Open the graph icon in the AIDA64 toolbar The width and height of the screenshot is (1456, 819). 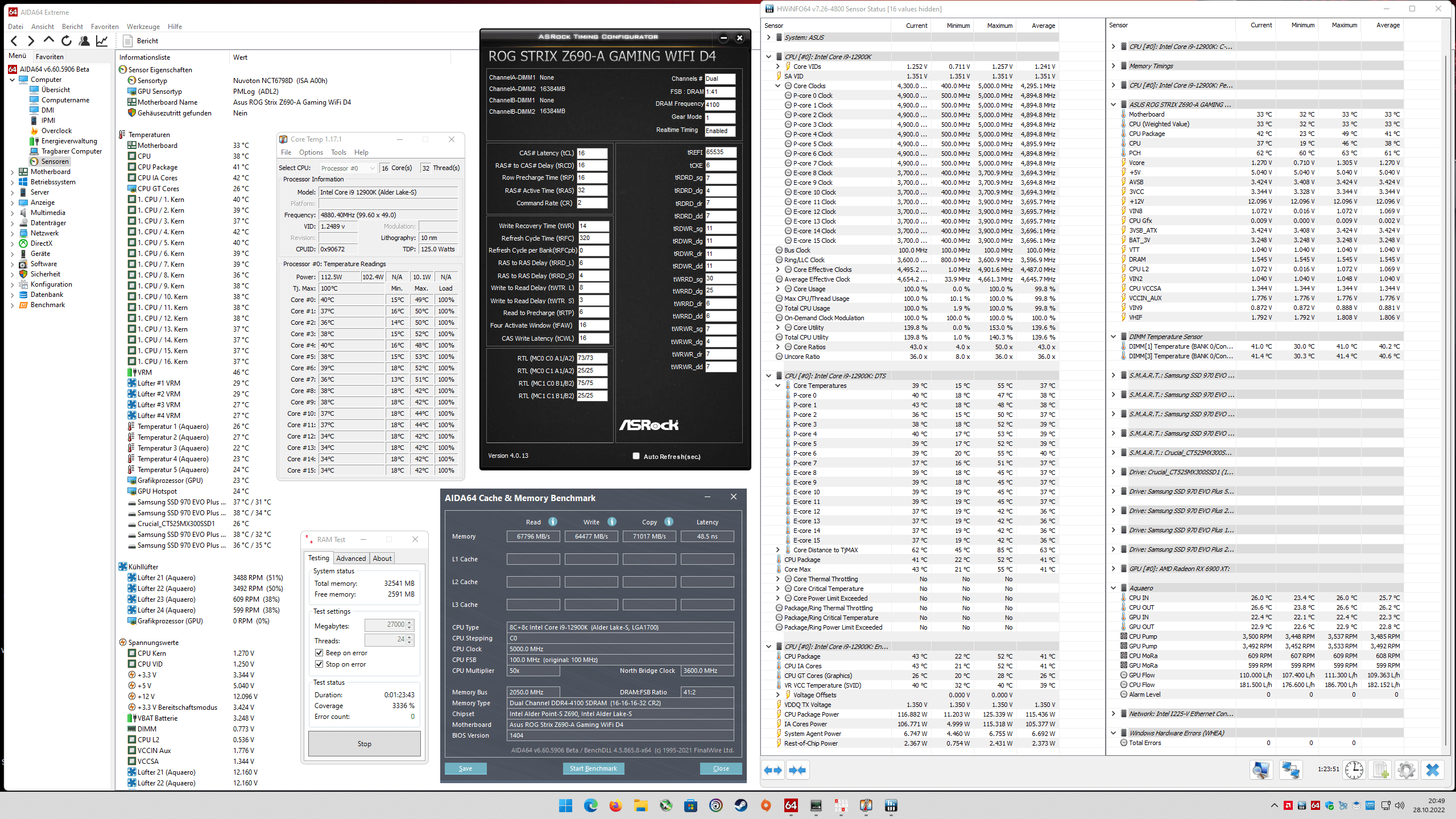click(102, 41)
